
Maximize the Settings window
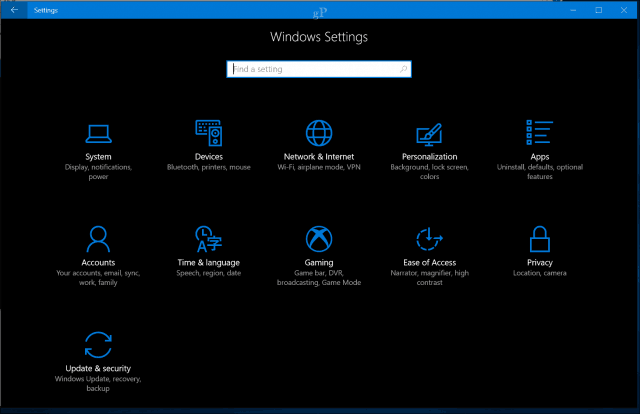[598, 10]
